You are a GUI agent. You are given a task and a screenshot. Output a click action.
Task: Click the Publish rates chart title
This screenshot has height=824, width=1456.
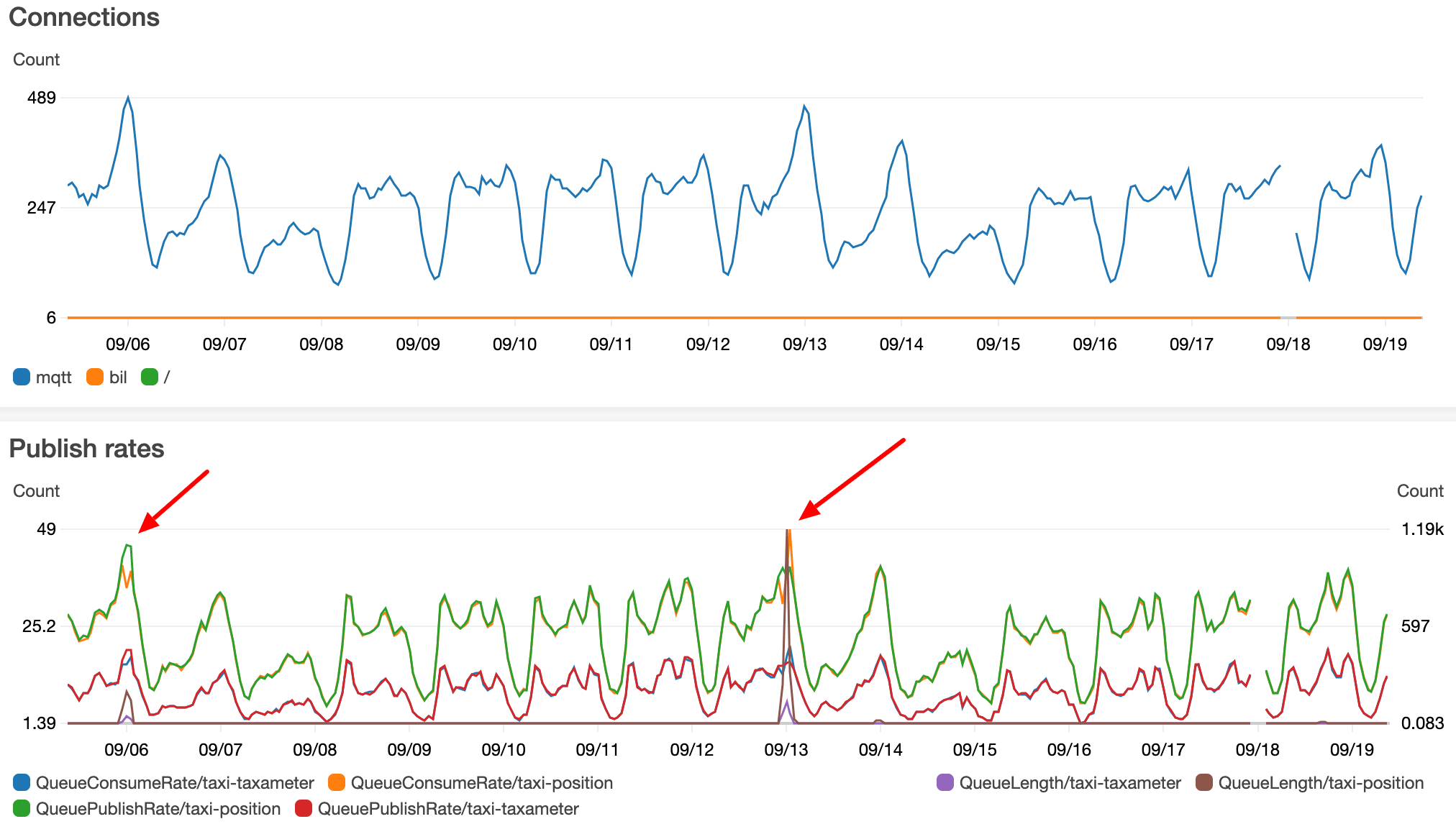tap(86, 448)
